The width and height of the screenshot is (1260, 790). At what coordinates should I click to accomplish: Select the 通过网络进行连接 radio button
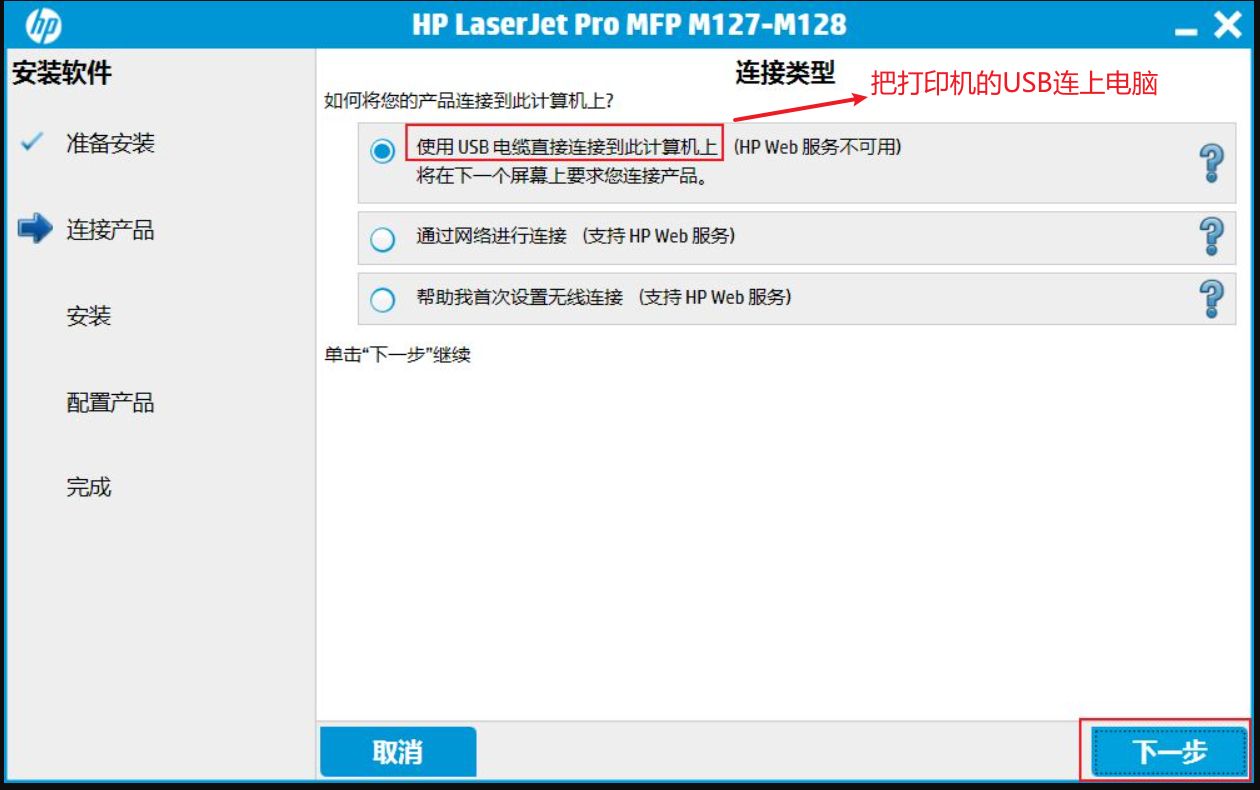[382, 240]
